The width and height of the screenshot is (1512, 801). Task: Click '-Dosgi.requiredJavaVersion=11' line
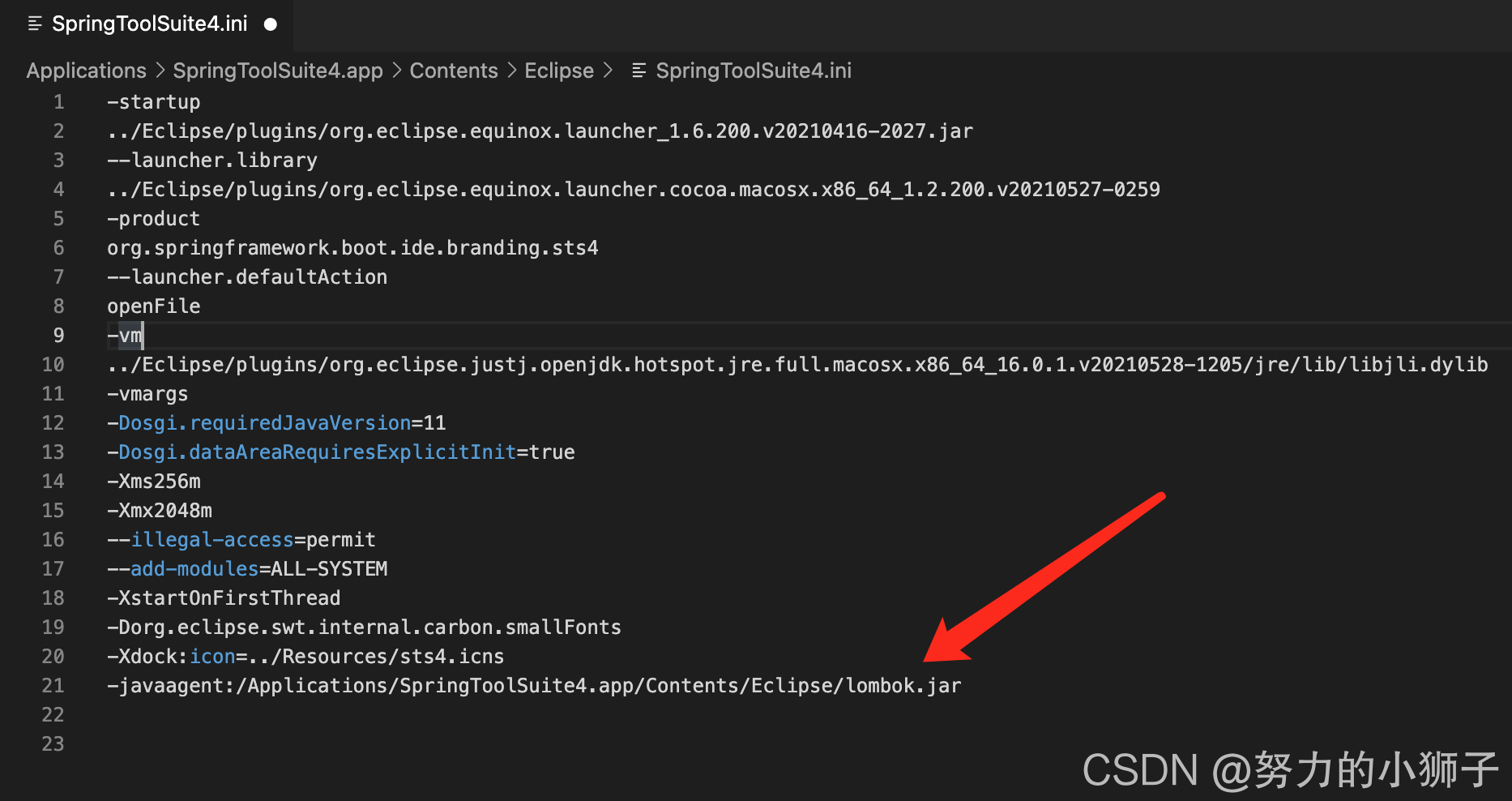[x=276, y=423]
